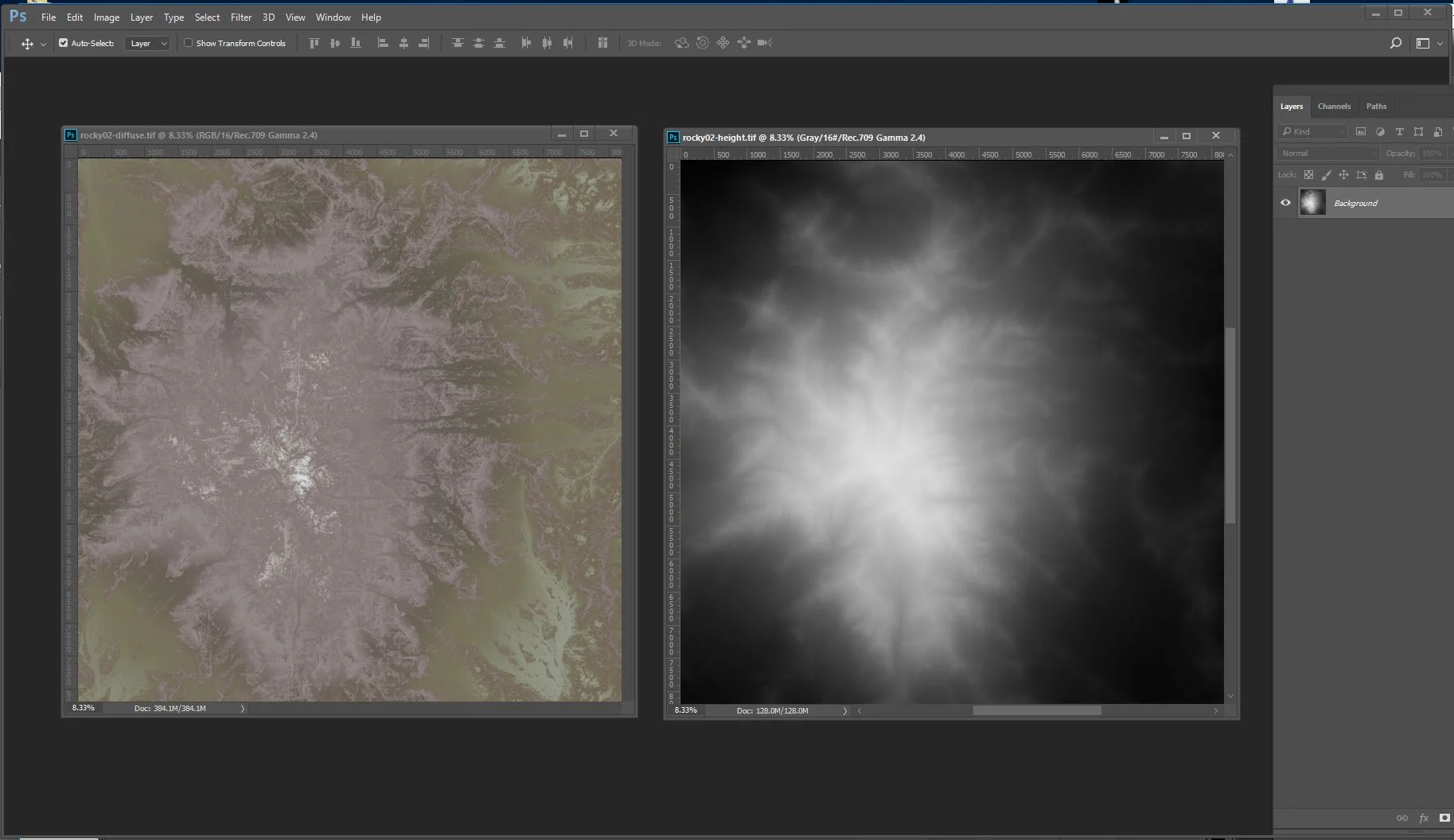Toggle filter for pixel layers icon
The width and height of the screenshot is (1454, 840).
click(x=1361, y=131)
